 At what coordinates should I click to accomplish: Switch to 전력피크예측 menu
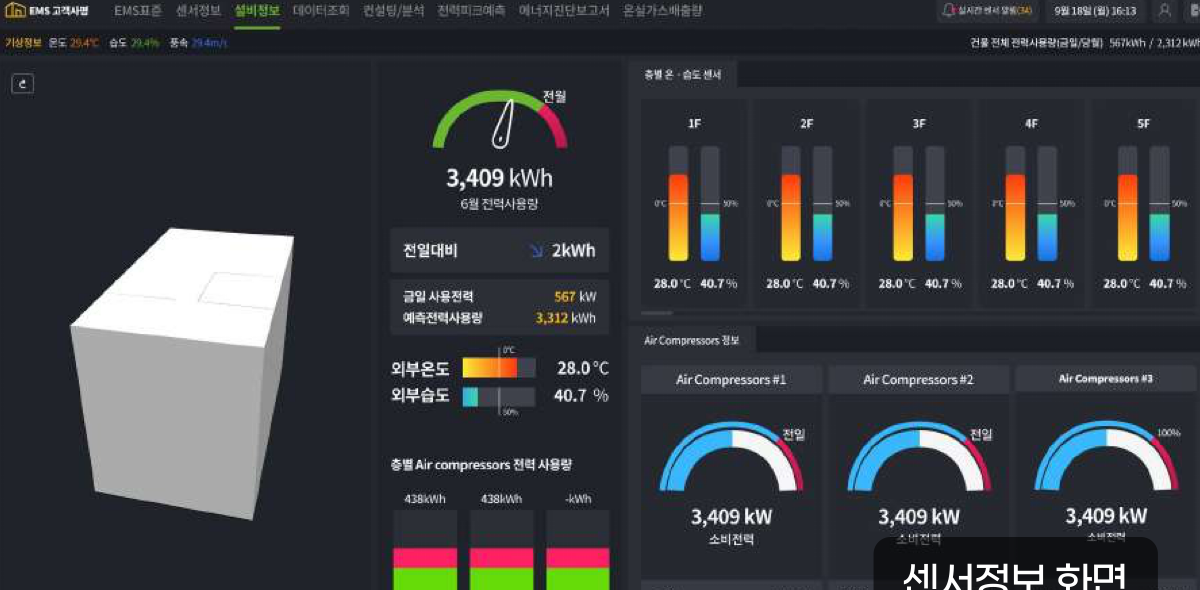click(x=471, y=11)
